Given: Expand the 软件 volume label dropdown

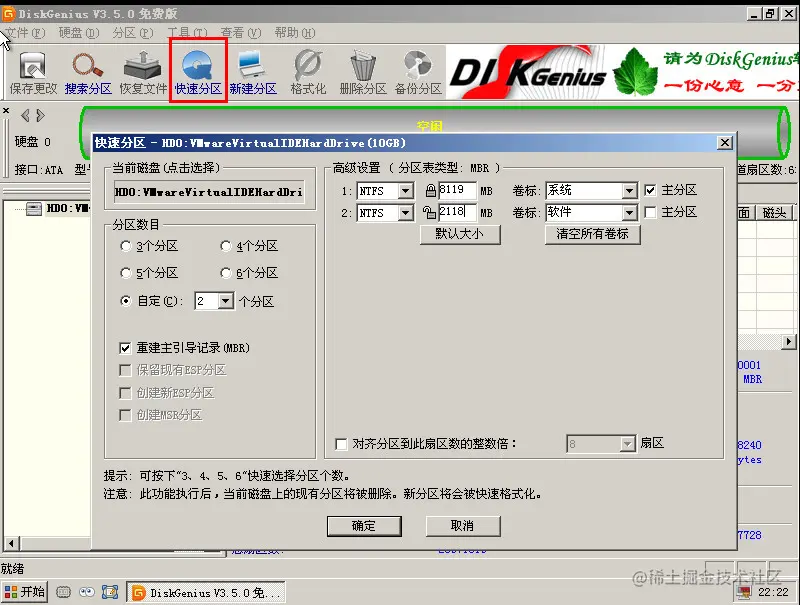Looking at the screenshot, I should click(630, 212).
